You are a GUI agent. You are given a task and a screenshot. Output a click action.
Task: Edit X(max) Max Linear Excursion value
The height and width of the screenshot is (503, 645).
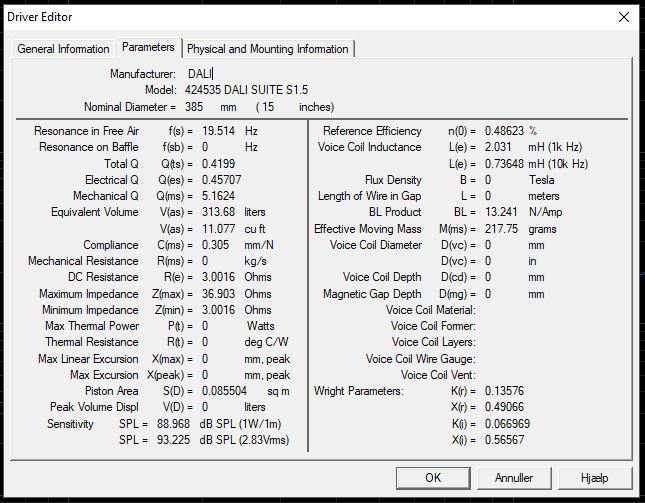pyautogui.click(x=205, y=359)
